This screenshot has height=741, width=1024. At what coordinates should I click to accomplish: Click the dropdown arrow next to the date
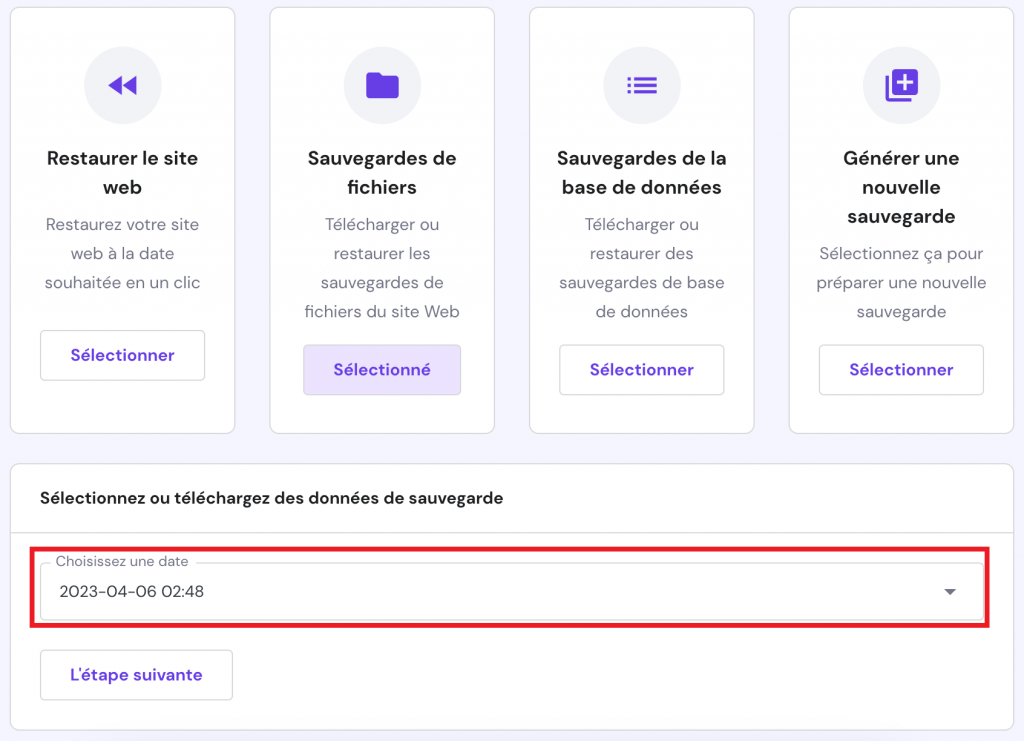point(949,591)
